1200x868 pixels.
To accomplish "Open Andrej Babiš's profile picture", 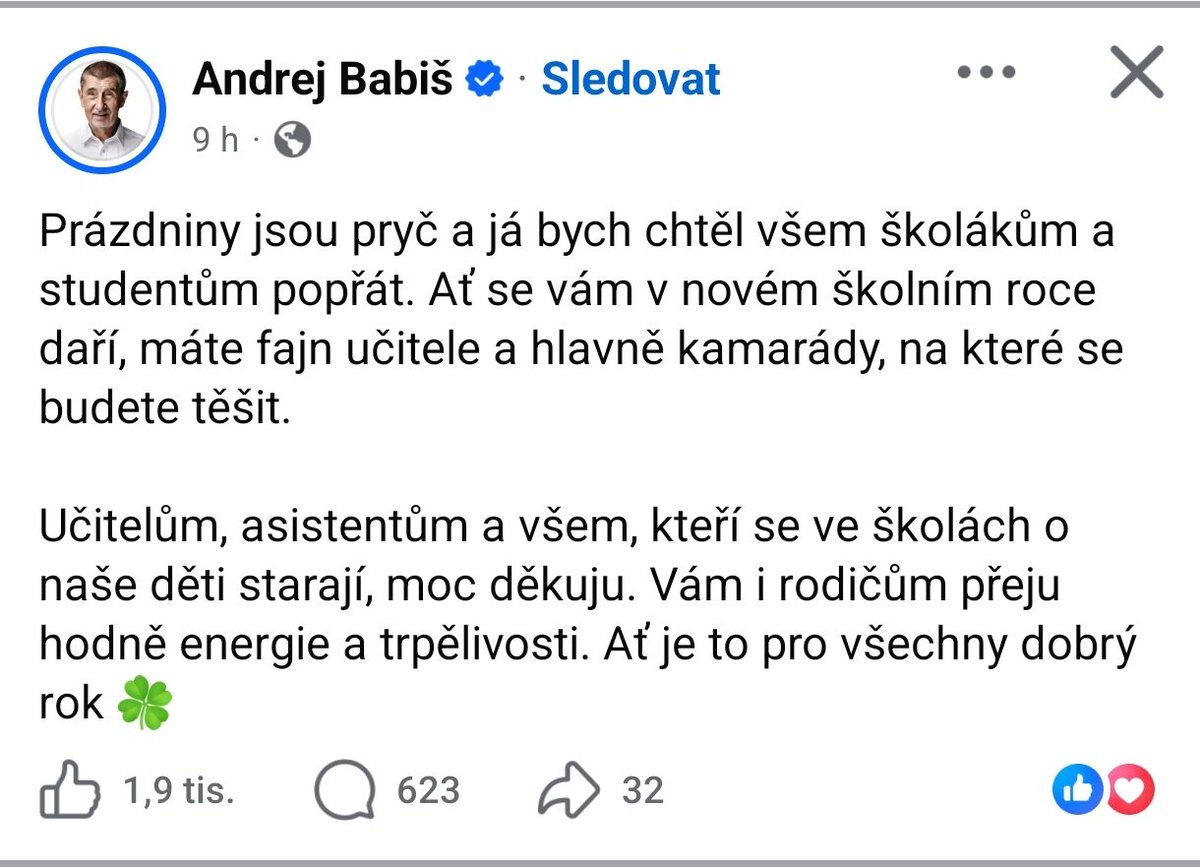I will pos(102,109).
